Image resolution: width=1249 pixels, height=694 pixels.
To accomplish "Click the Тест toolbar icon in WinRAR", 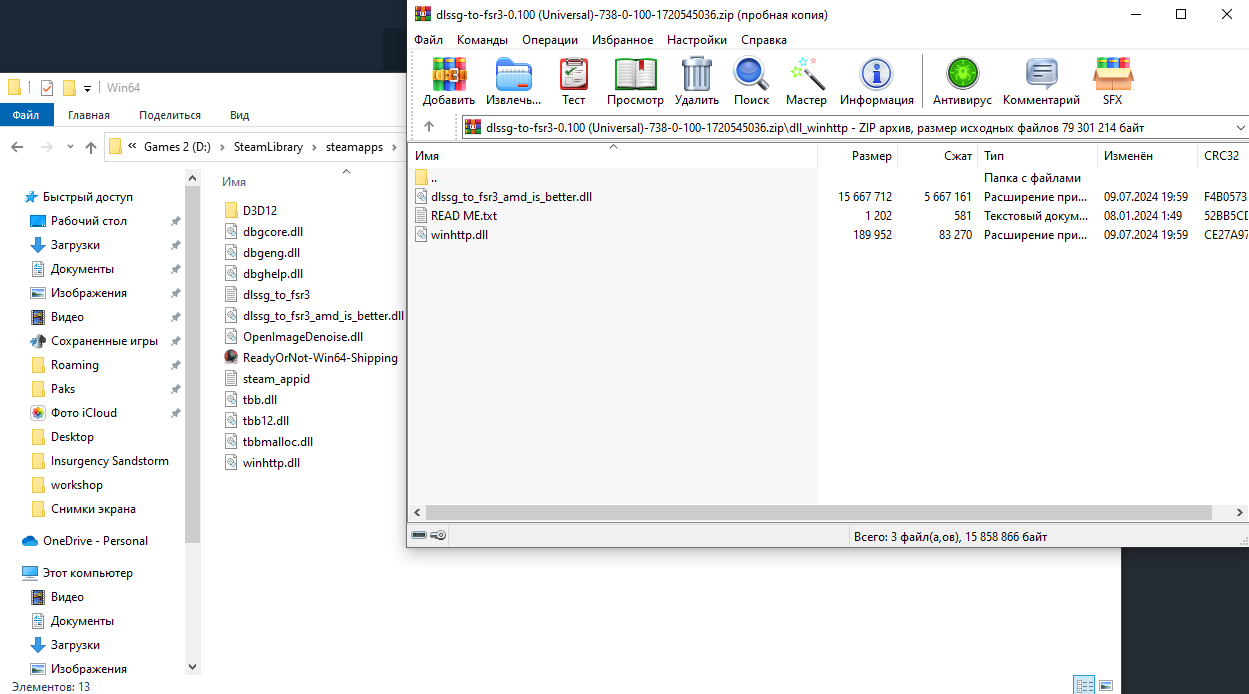I will coord(574,81).
